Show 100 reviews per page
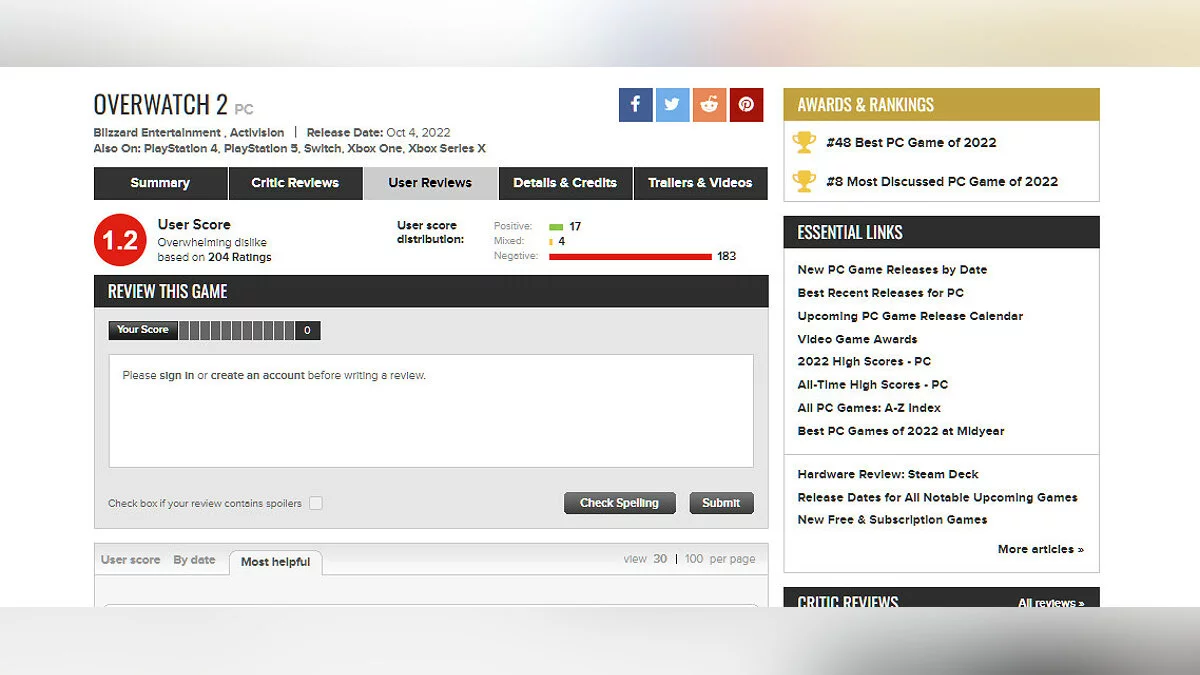The height and width of the screenshot is (675, 1200). (694, 559)
